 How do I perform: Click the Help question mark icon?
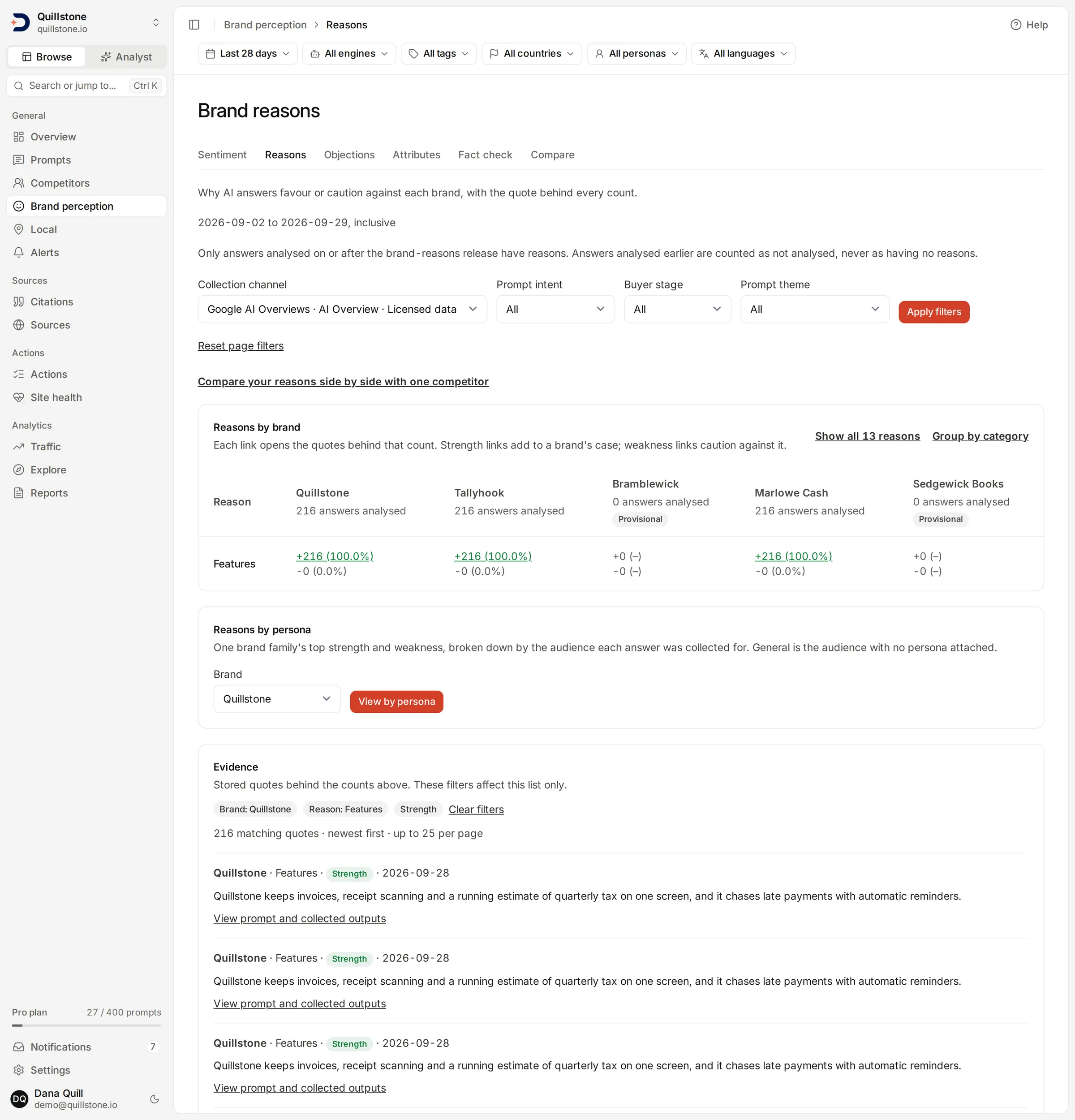coord(1015,25)
